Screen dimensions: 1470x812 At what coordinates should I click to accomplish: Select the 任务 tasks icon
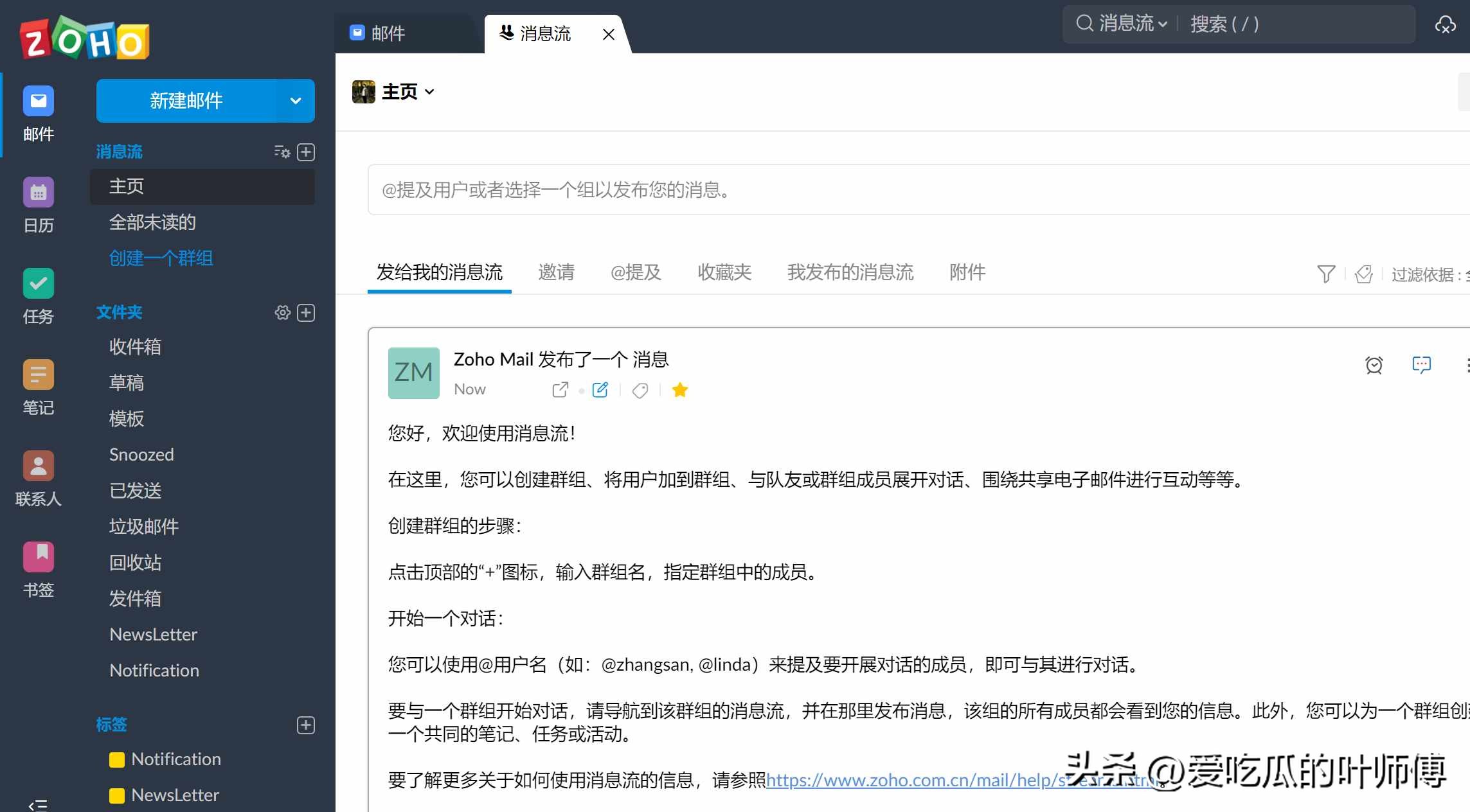[x=37, y=283]
